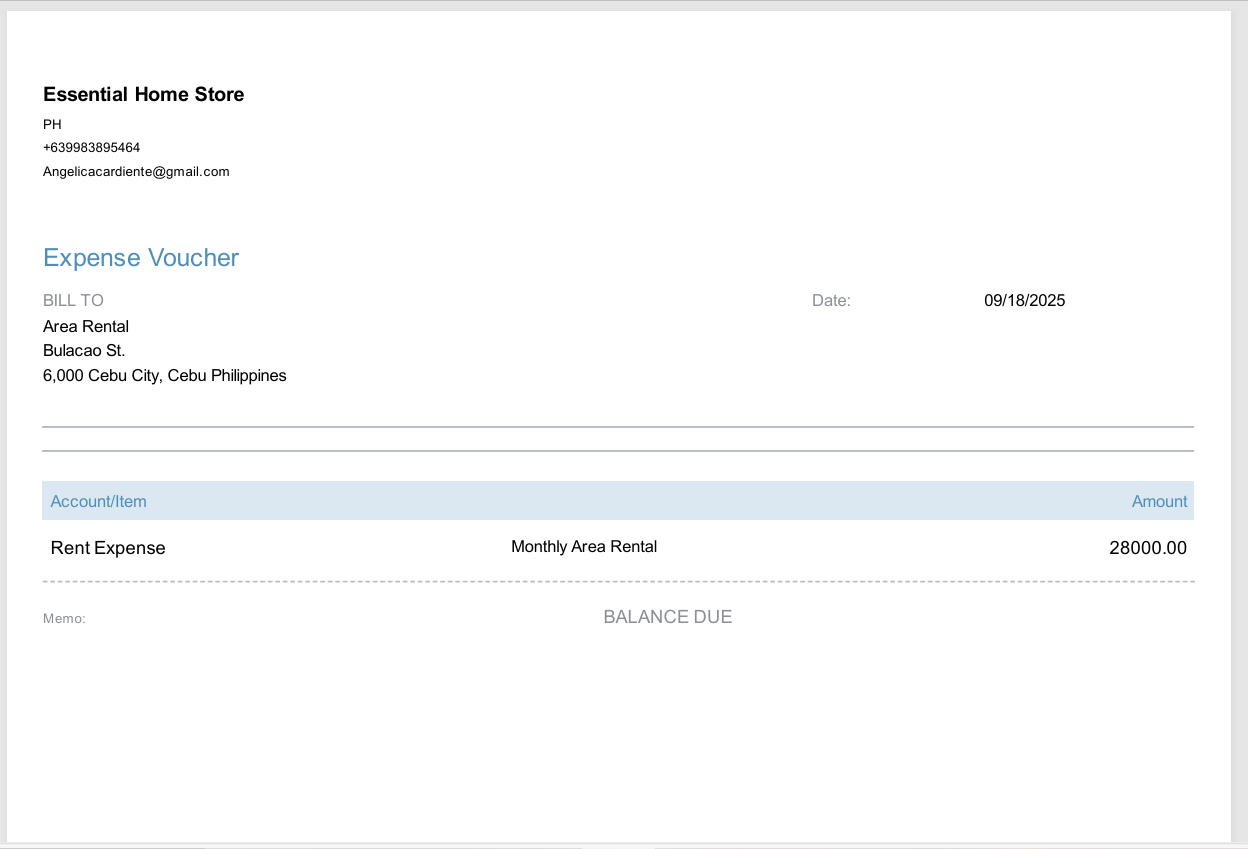
Task: Click the Date label
Action: pyautogui.click(x=831, y=301)
